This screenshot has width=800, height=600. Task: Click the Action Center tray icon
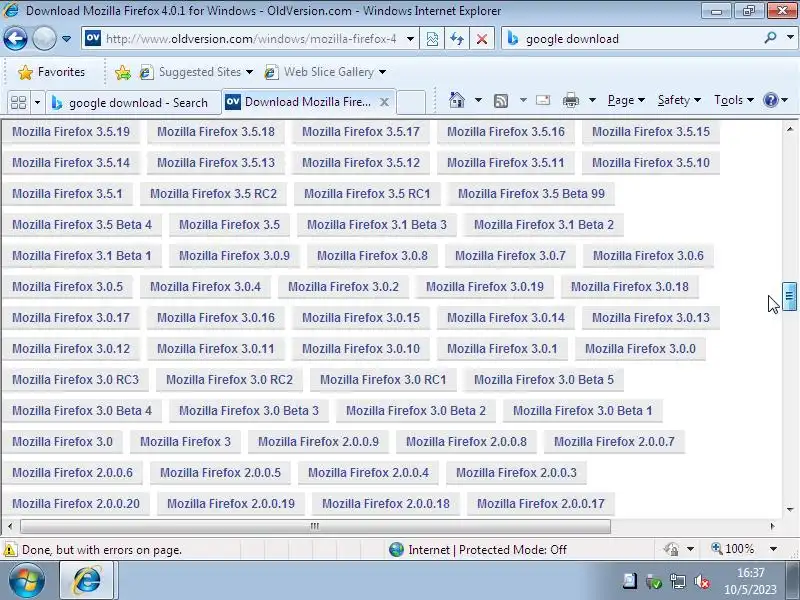(x=630, y=581)
